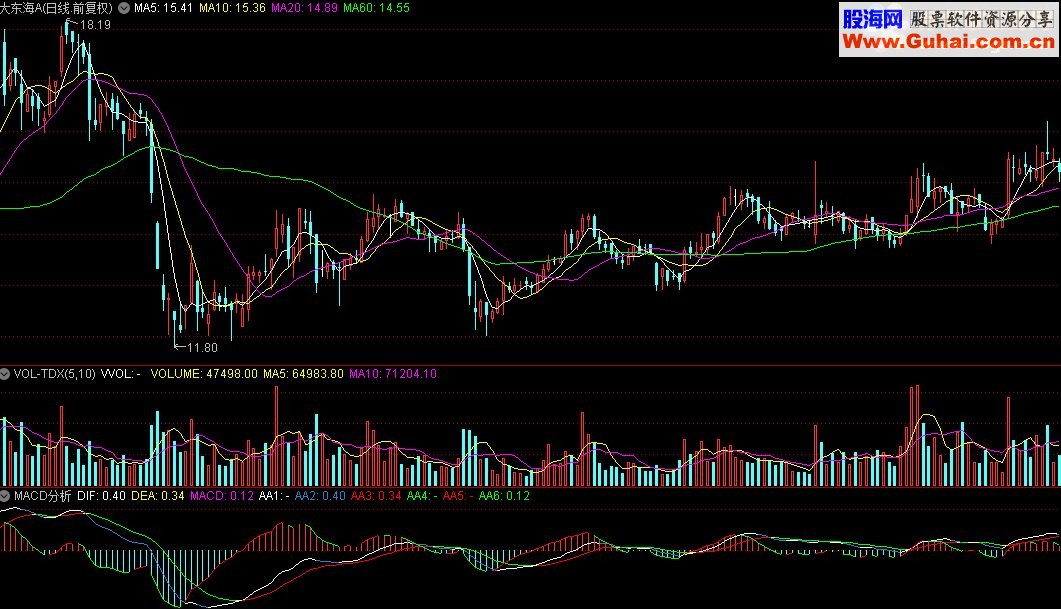
Task: Click the 11.80 low price marker
Action: click(202, 348)
